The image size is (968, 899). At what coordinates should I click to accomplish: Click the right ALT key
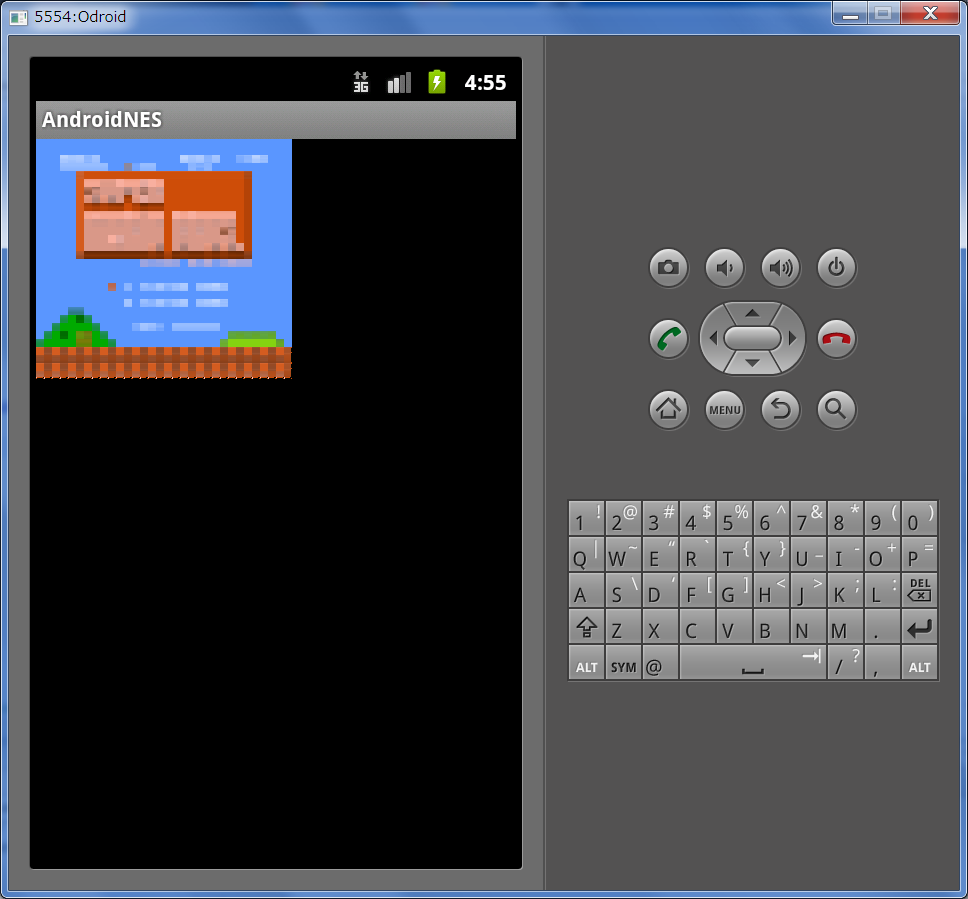[919, 663]
